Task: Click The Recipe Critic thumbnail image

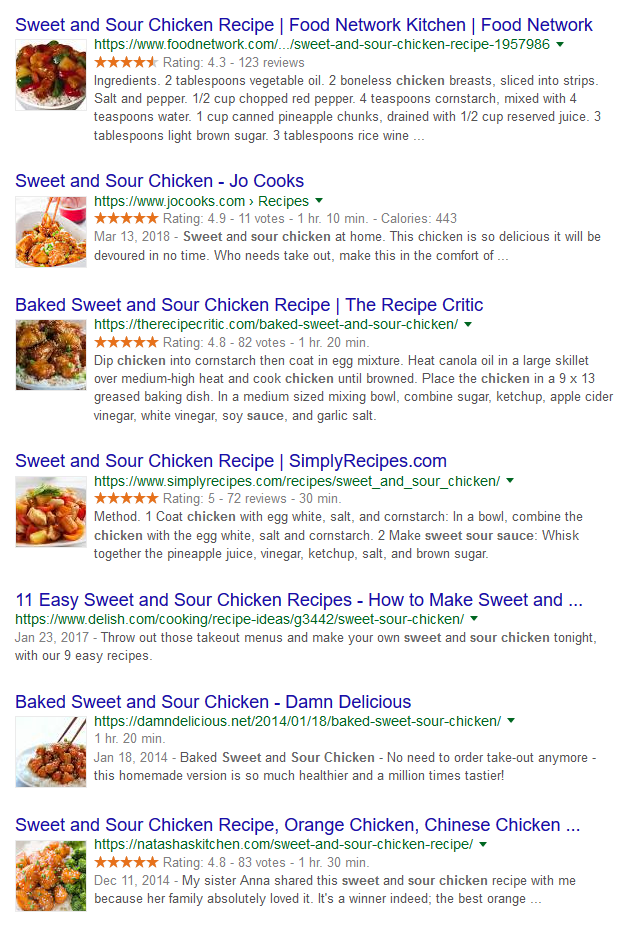Action: (50, 355)
